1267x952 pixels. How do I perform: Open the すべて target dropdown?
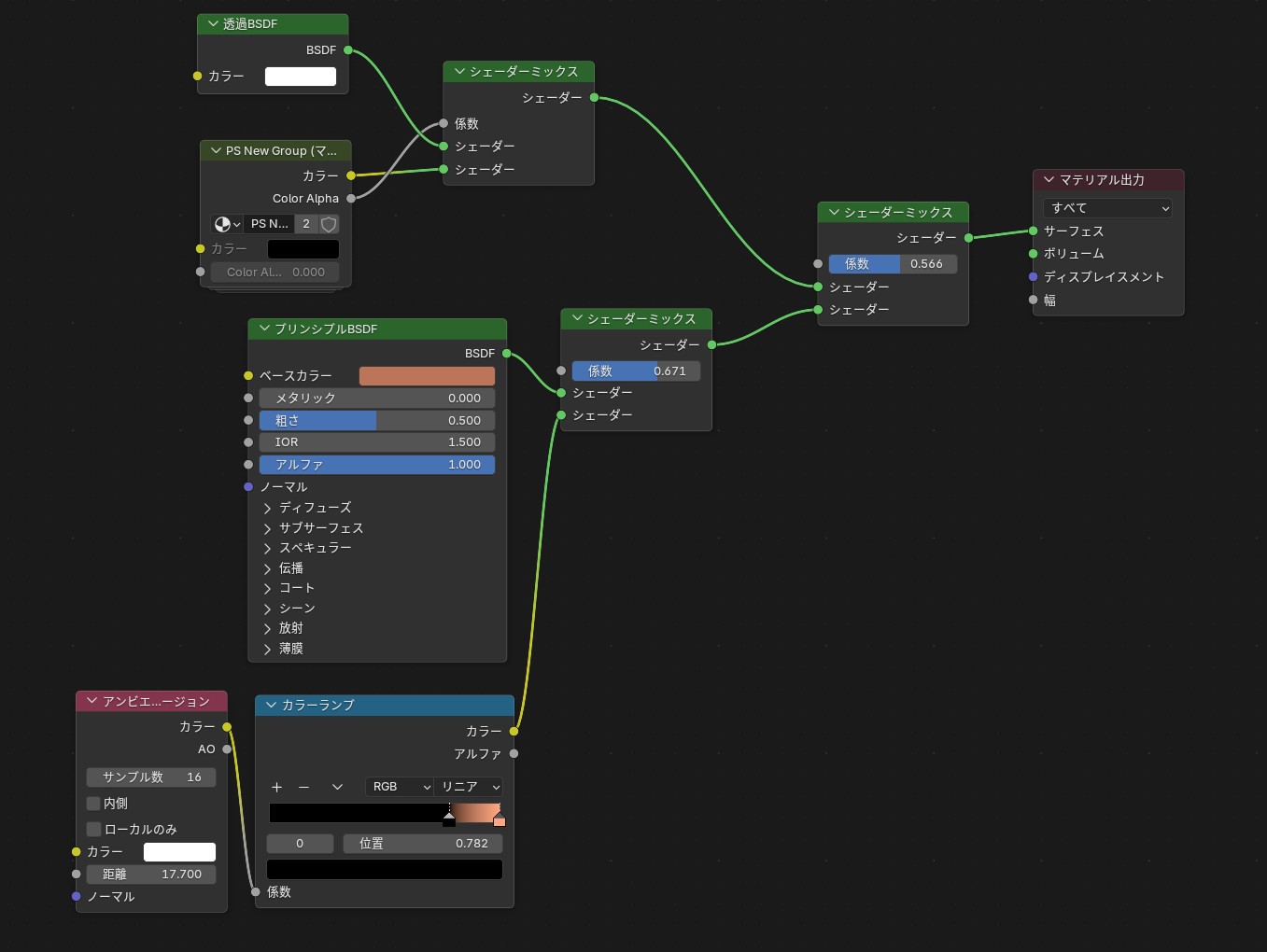pos(1107,208)
